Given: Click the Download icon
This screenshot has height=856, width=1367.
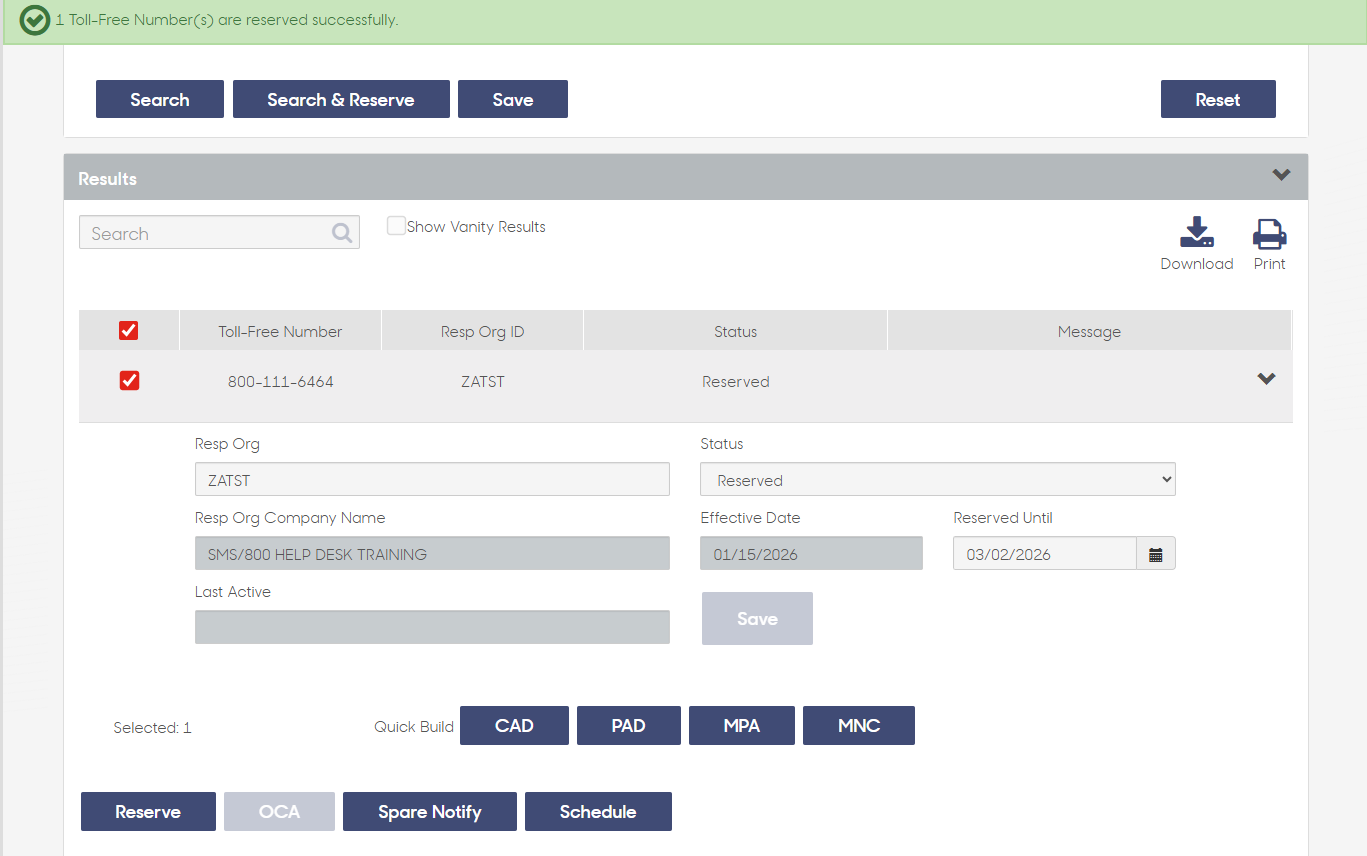Looking at the screenshot, I should 1196,232.
